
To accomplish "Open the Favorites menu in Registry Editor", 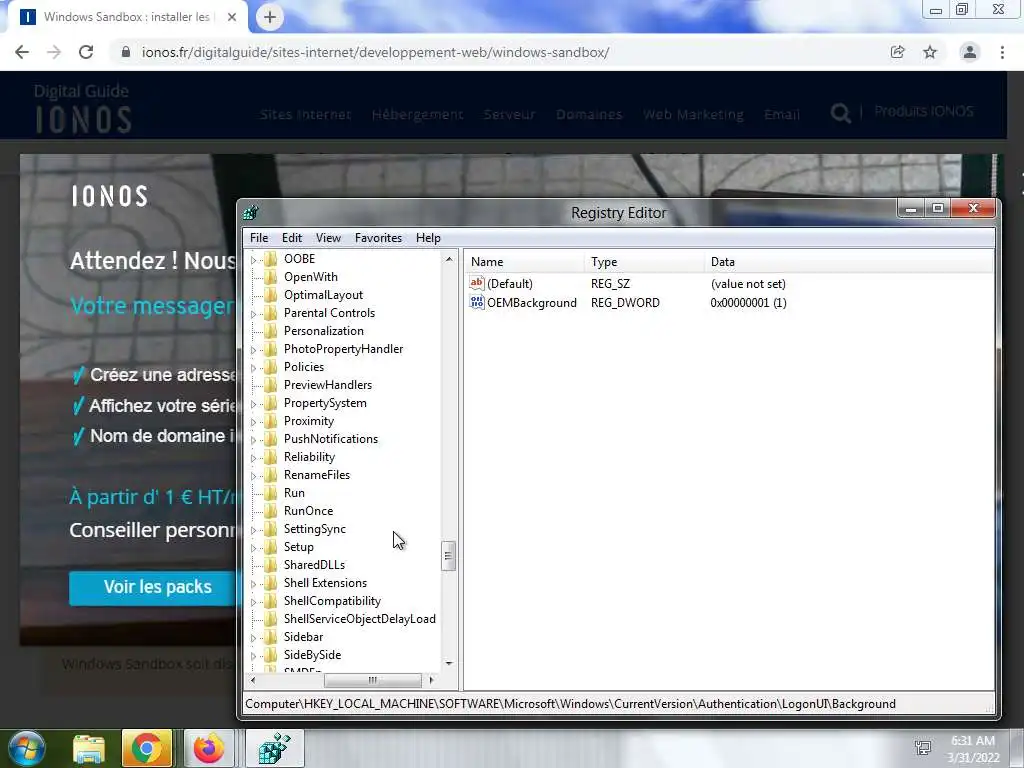I will point(378,238).
